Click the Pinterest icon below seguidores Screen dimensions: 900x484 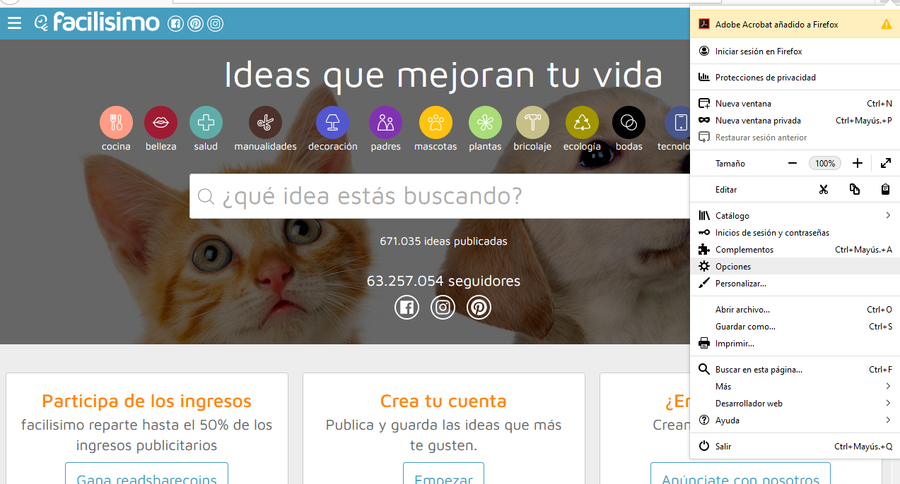coord(479,307)
